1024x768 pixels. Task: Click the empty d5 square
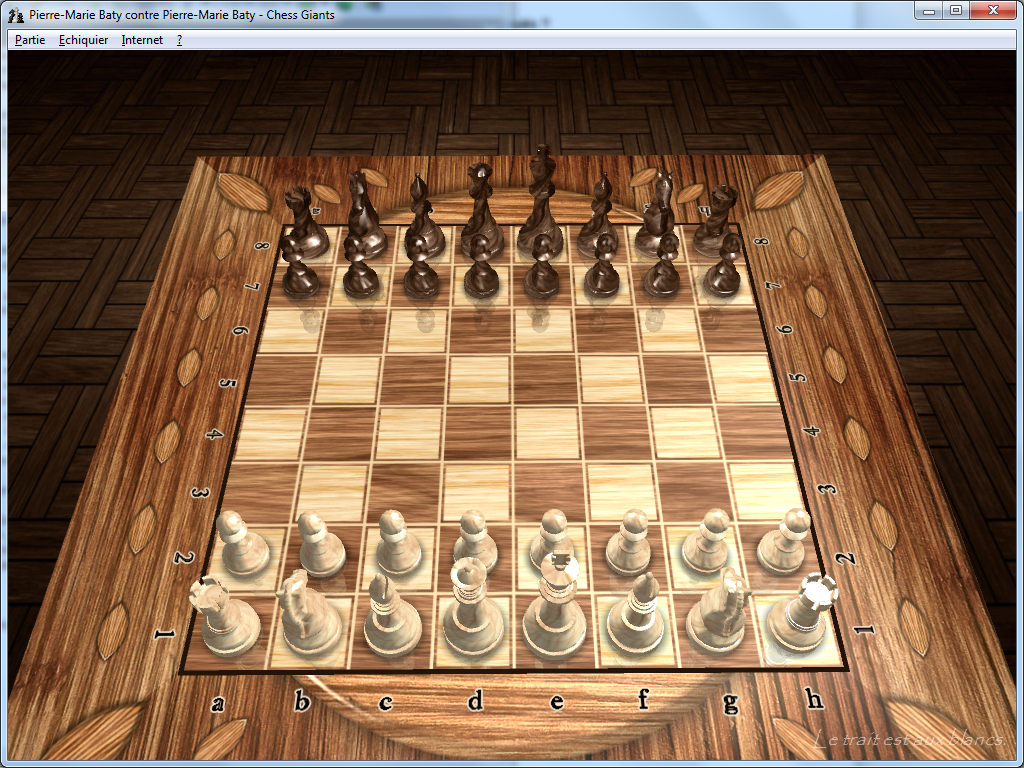481,379
